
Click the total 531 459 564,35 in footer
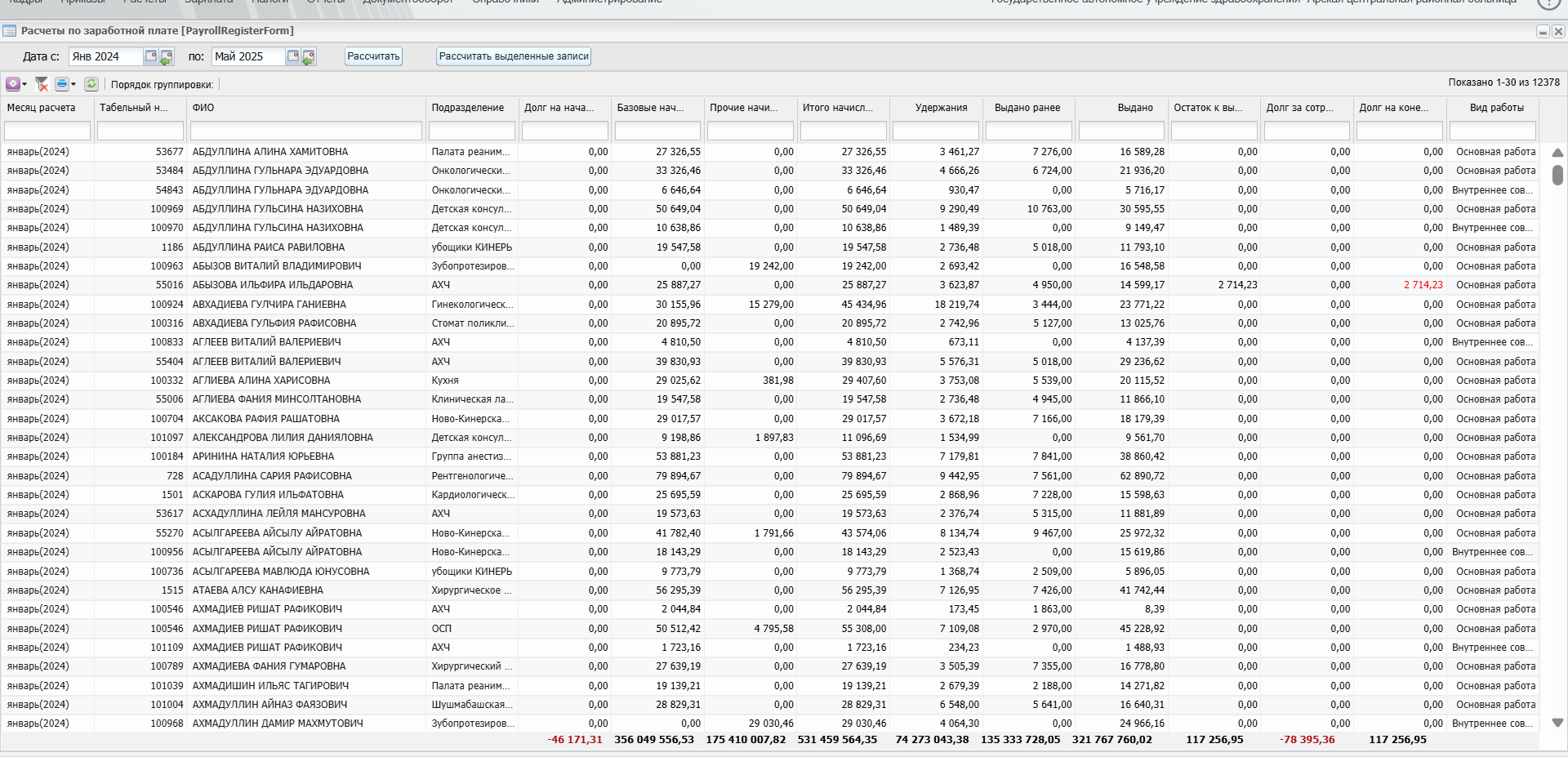[837, 740]
